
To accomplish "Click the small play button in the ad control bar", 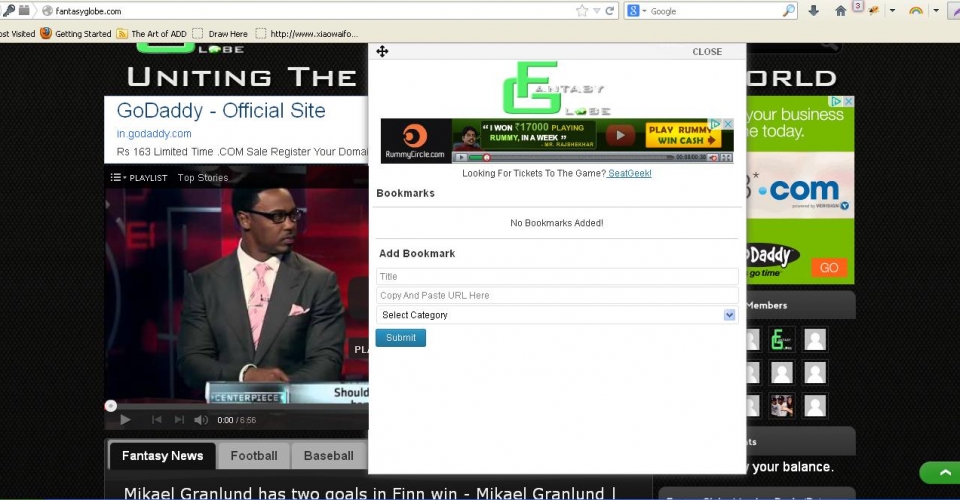I will pos(461,157).
